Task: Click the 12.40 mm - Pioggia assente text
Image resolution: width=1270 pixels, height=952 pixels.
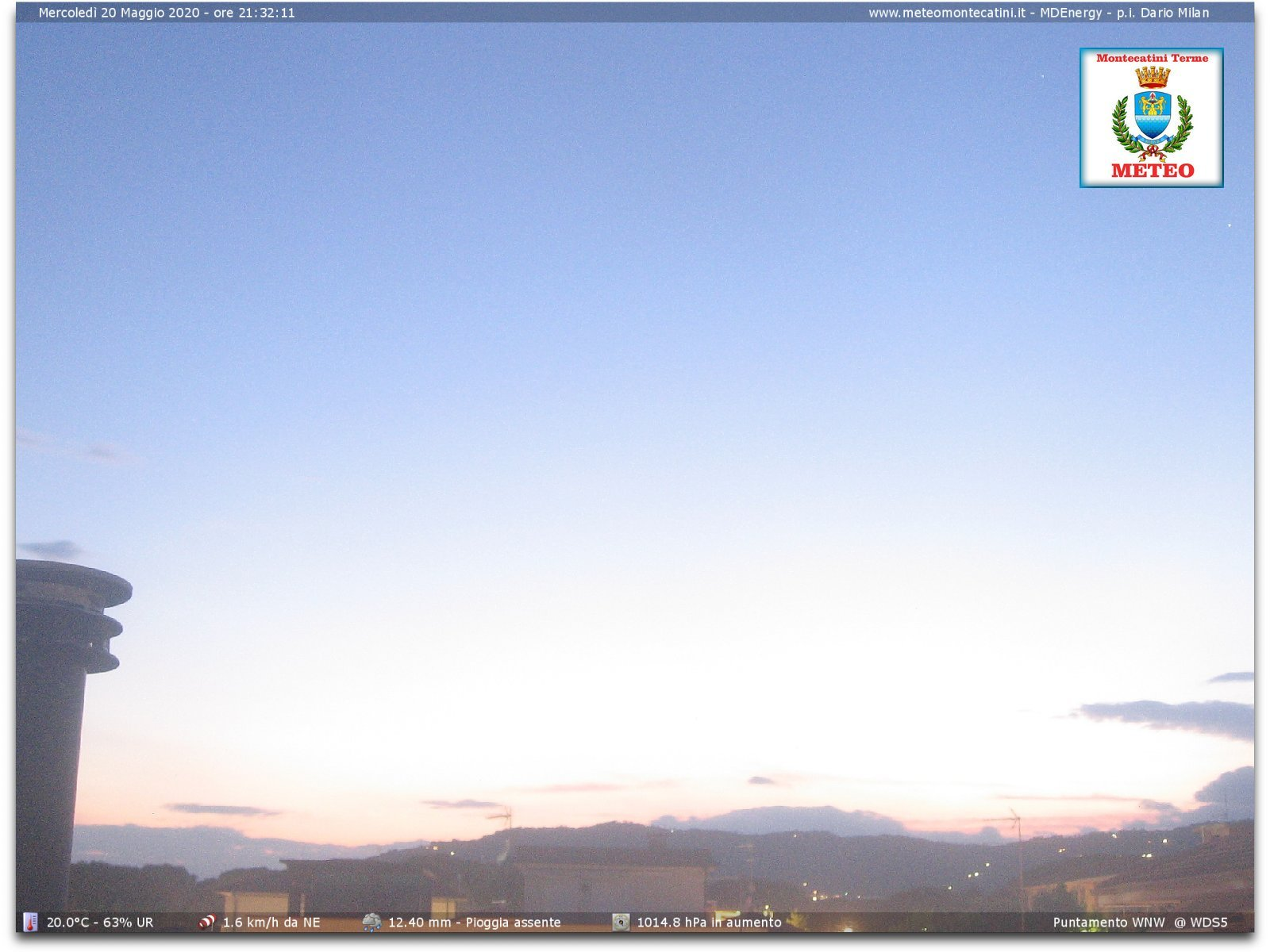Action: tap(474, 922)
